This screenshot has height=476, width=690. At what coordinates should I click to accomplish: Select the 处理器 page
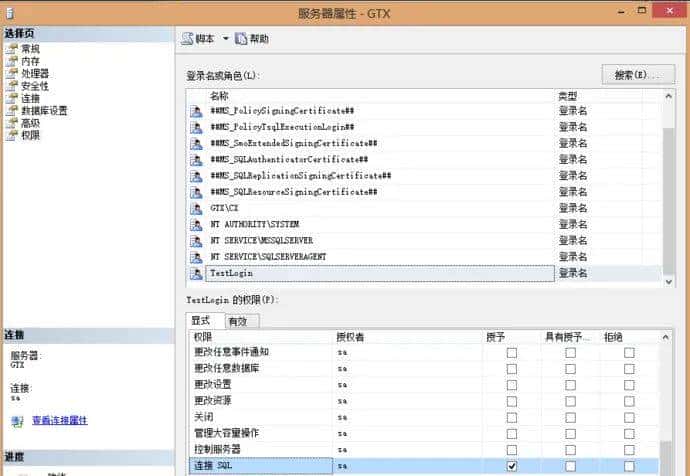(x=35, y=73)
